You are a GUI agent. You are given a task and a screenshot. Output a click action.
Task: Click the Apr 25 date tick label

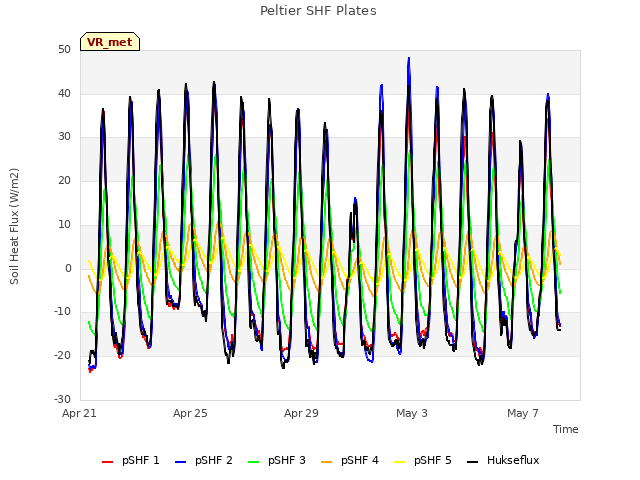point(190,413)
